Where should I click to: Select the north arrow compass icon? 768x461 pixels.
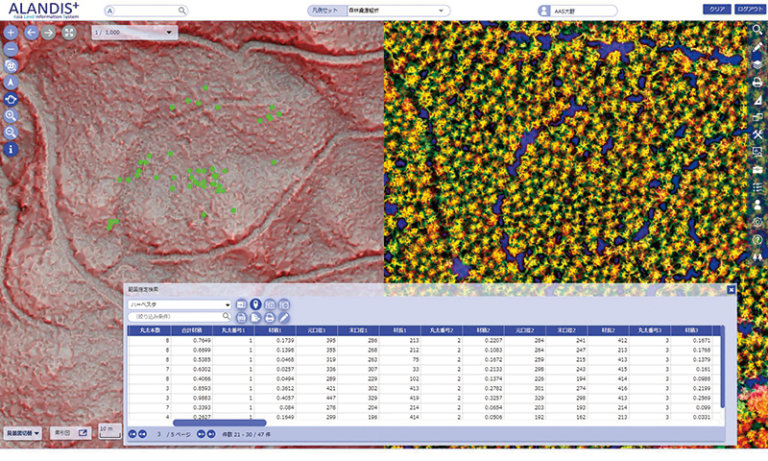[x=11, y=82]
